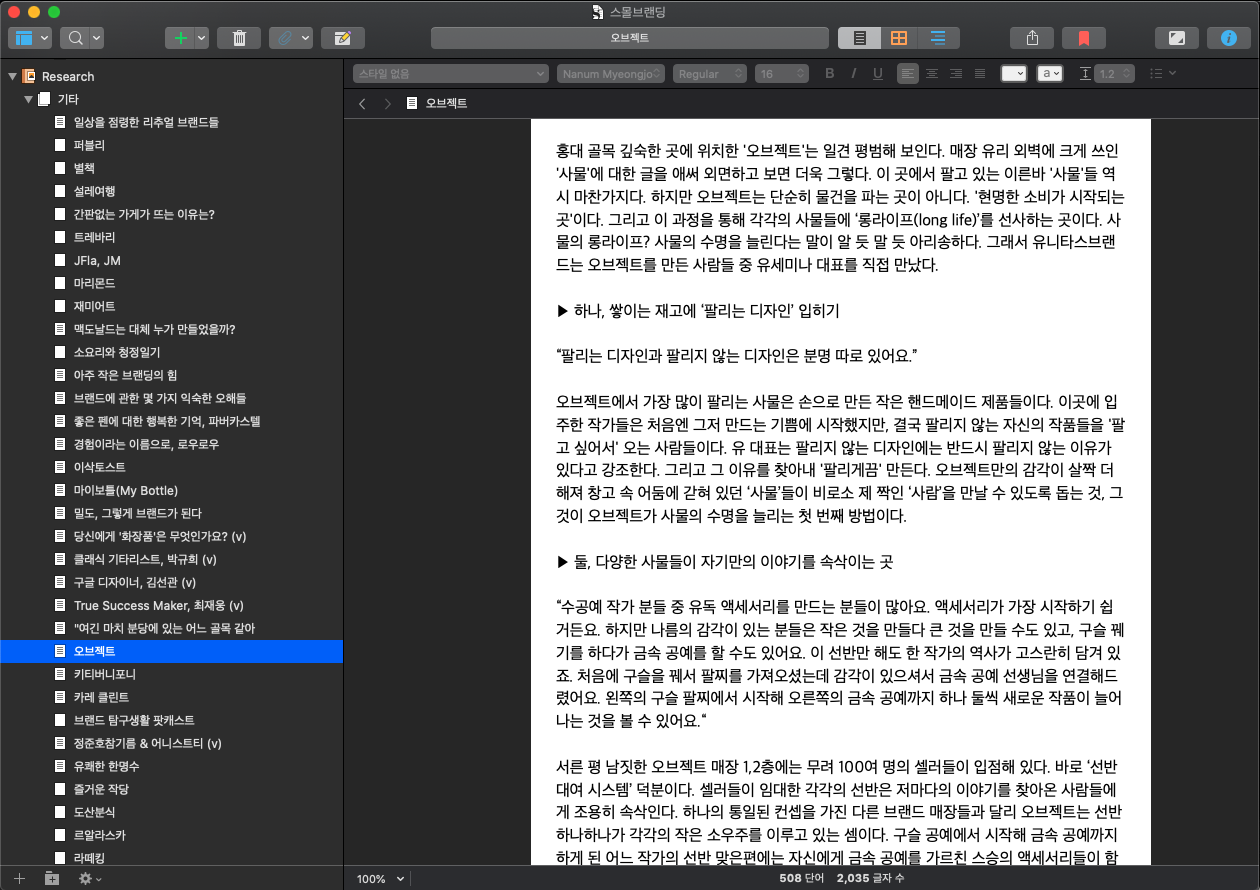Open the Inspector with the blue info icon
Screen dimensions: 1260x890
click(x=1229, y=37)
